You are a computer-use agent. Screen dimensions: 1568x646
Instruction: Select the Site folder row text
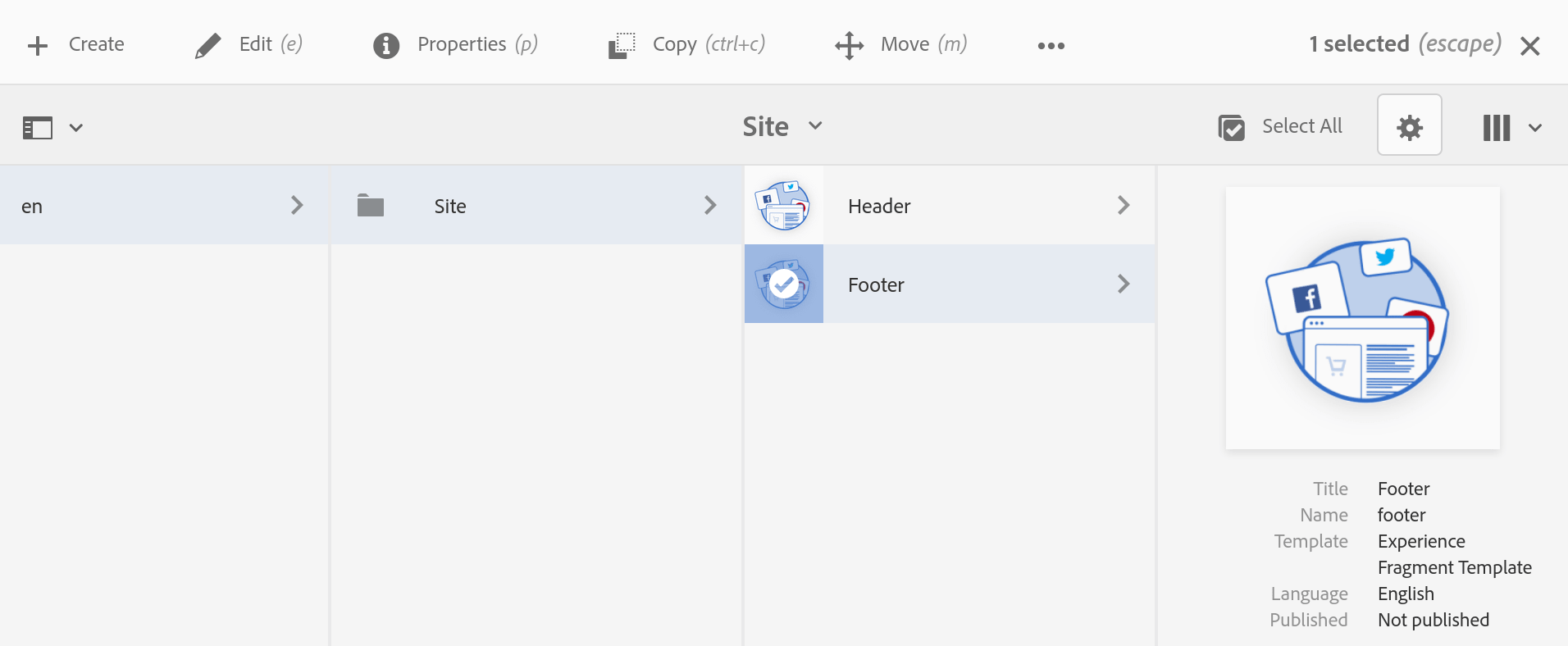click(x=450, y=207)
